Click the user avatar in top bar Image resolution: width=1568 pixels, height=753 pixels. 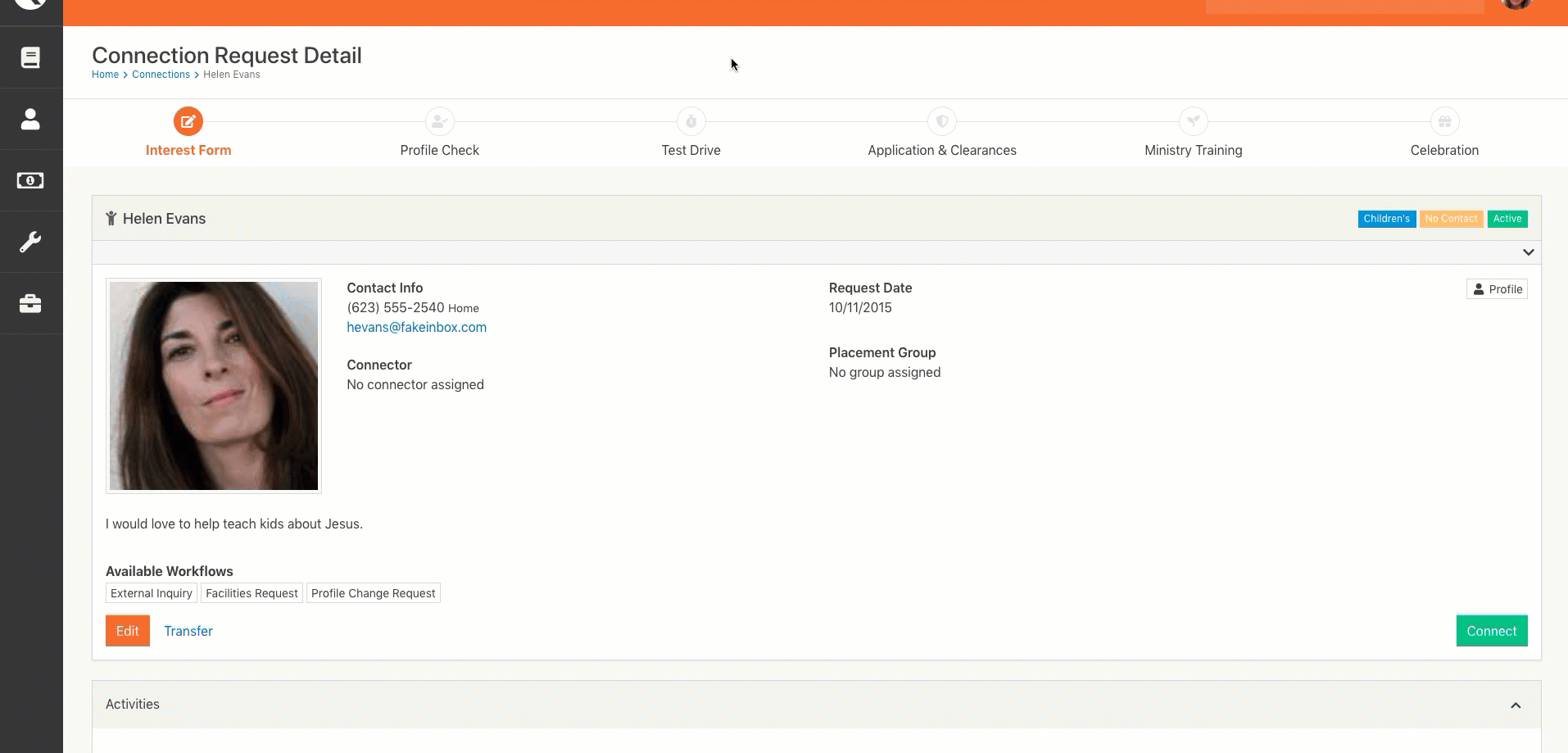tap(1516, 4)
